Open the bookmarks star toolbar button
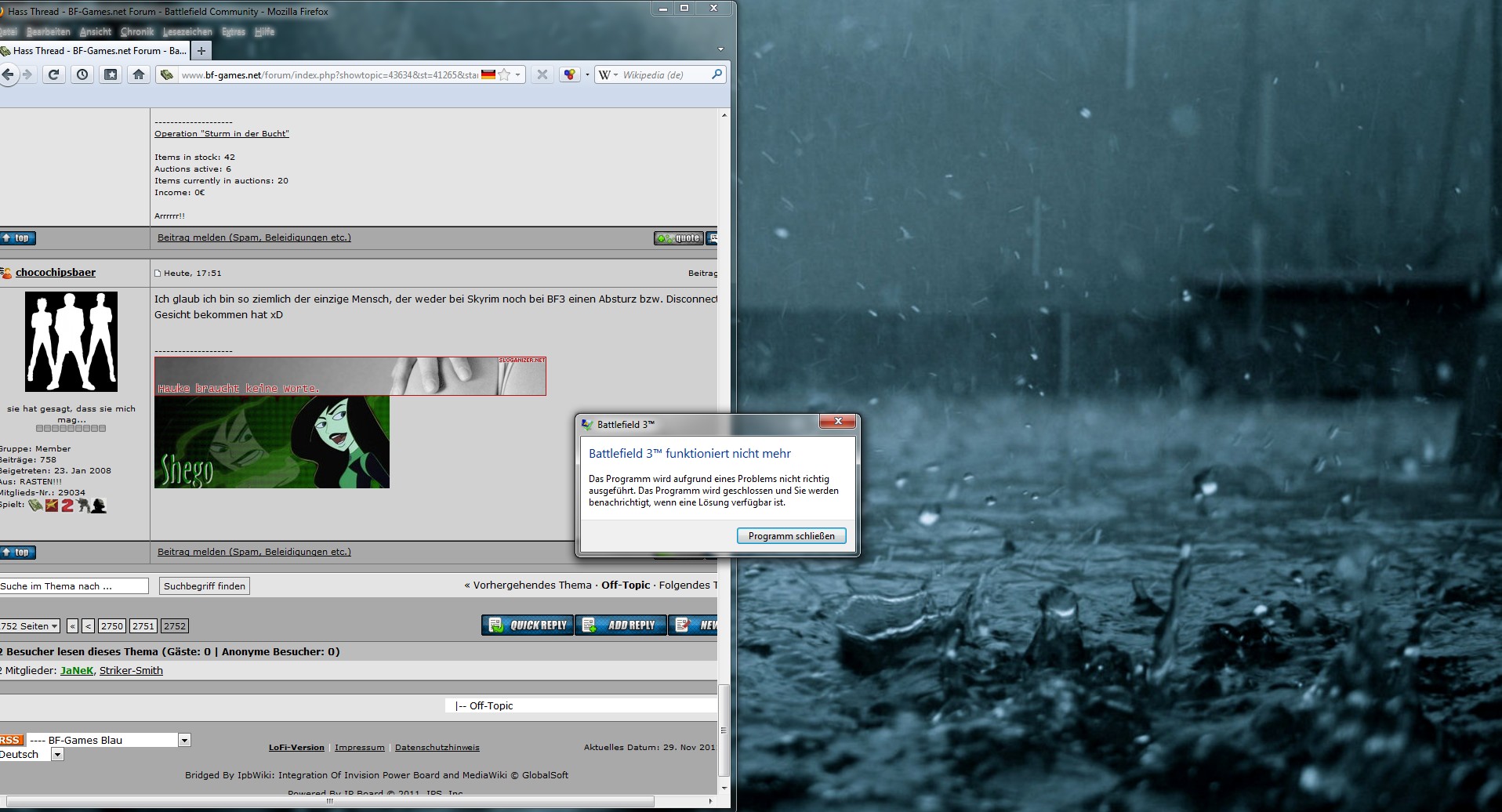Image resolution: width=1502 pixels, height=812 pixels. pyautogui.click(x=111, y=74)
